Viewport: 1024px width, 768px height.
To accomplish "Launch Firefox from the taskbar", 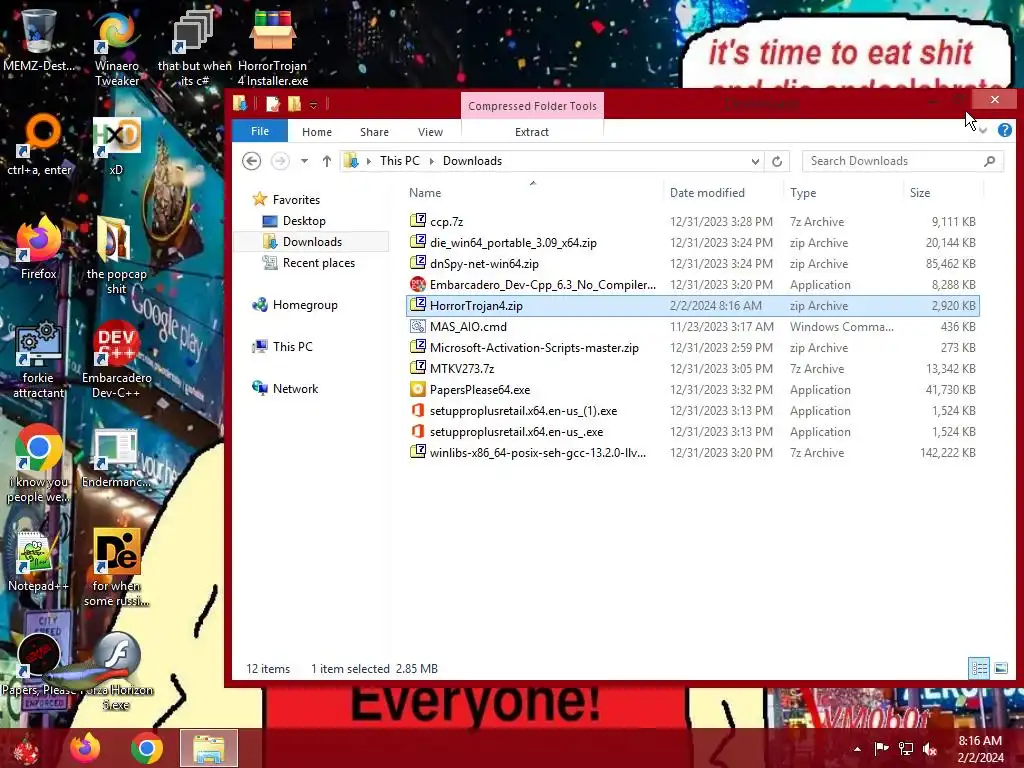I will [86, 748].
